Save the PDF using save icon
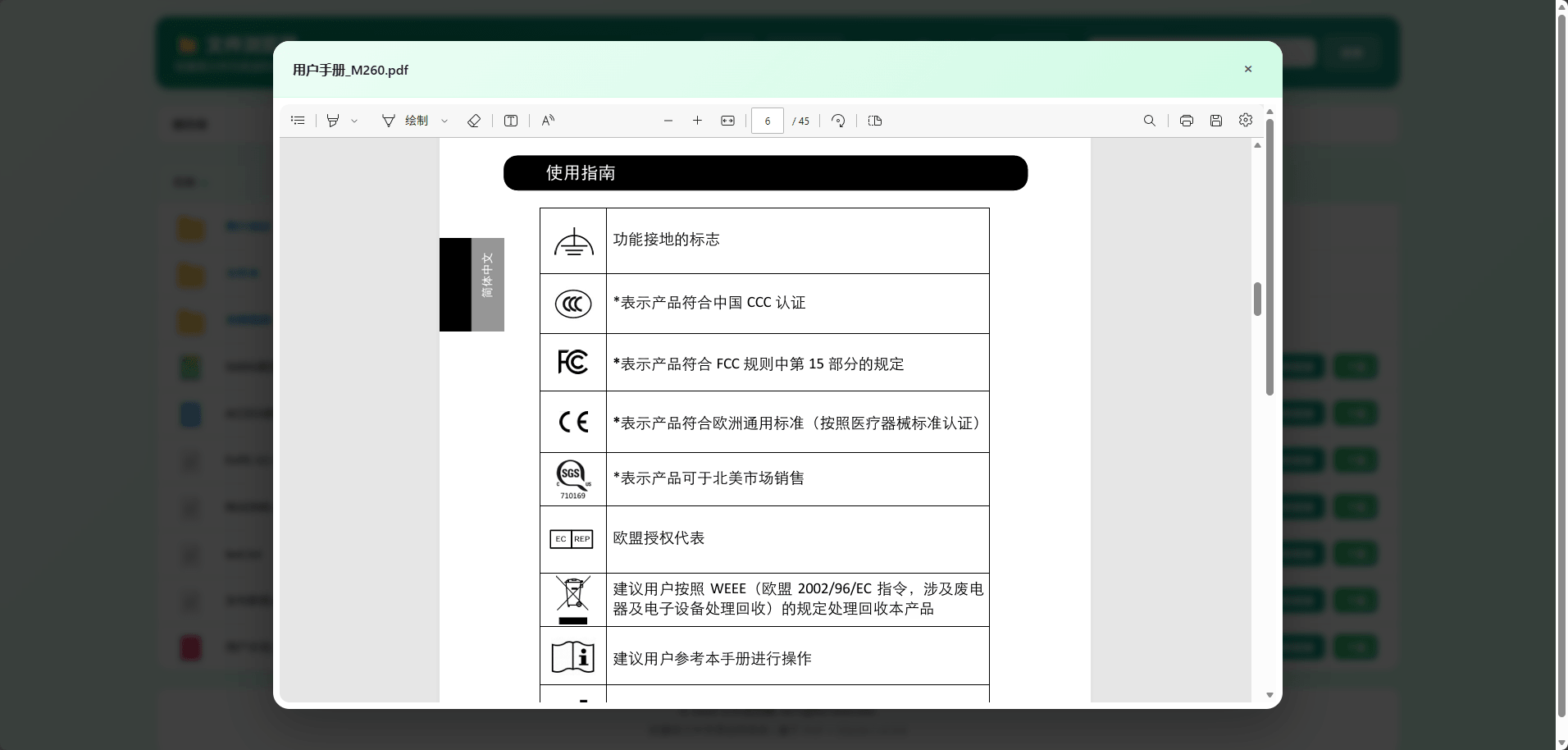The height and width of the screenshot is (750, 1568). 1216,121
